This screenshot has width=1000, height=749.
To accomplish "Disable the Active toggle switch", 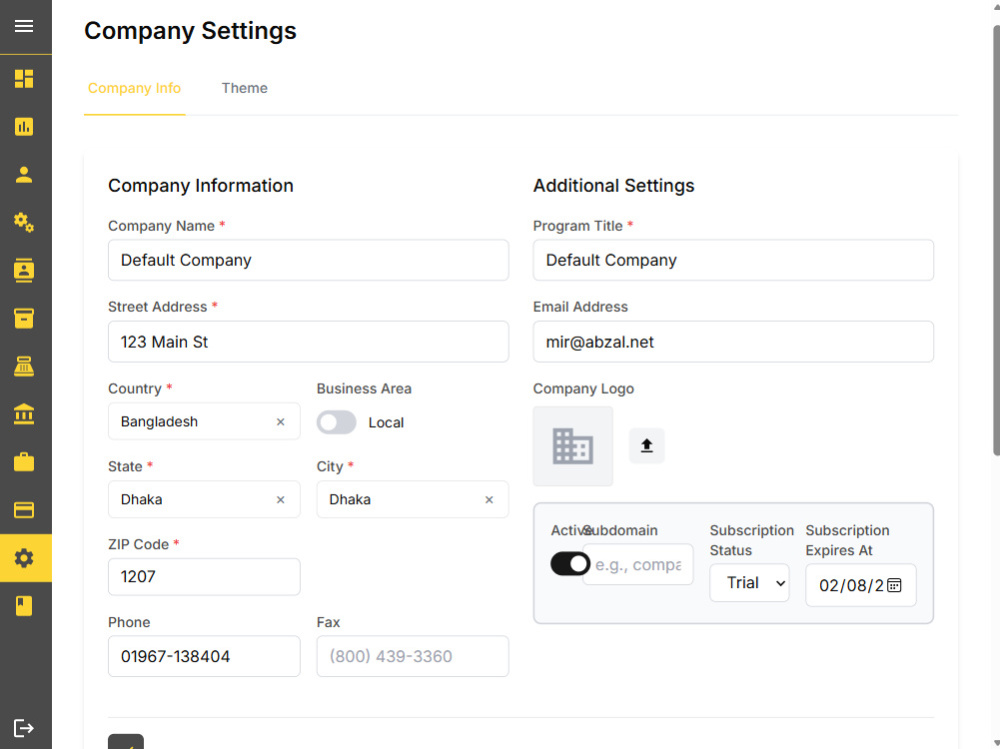I will (570, 564).
